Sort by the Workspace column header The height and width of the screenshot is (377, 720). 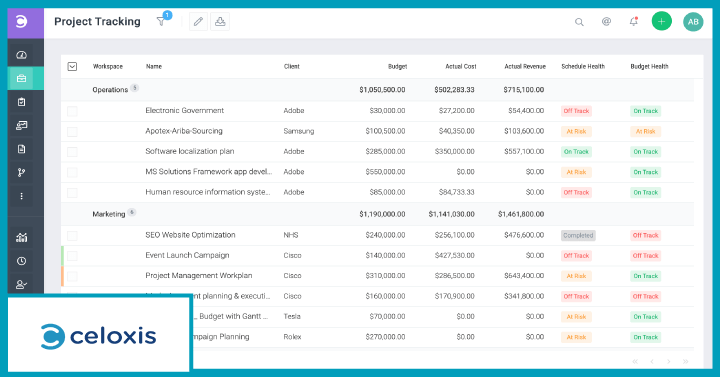pyautogui.click(x=107, y=67)
